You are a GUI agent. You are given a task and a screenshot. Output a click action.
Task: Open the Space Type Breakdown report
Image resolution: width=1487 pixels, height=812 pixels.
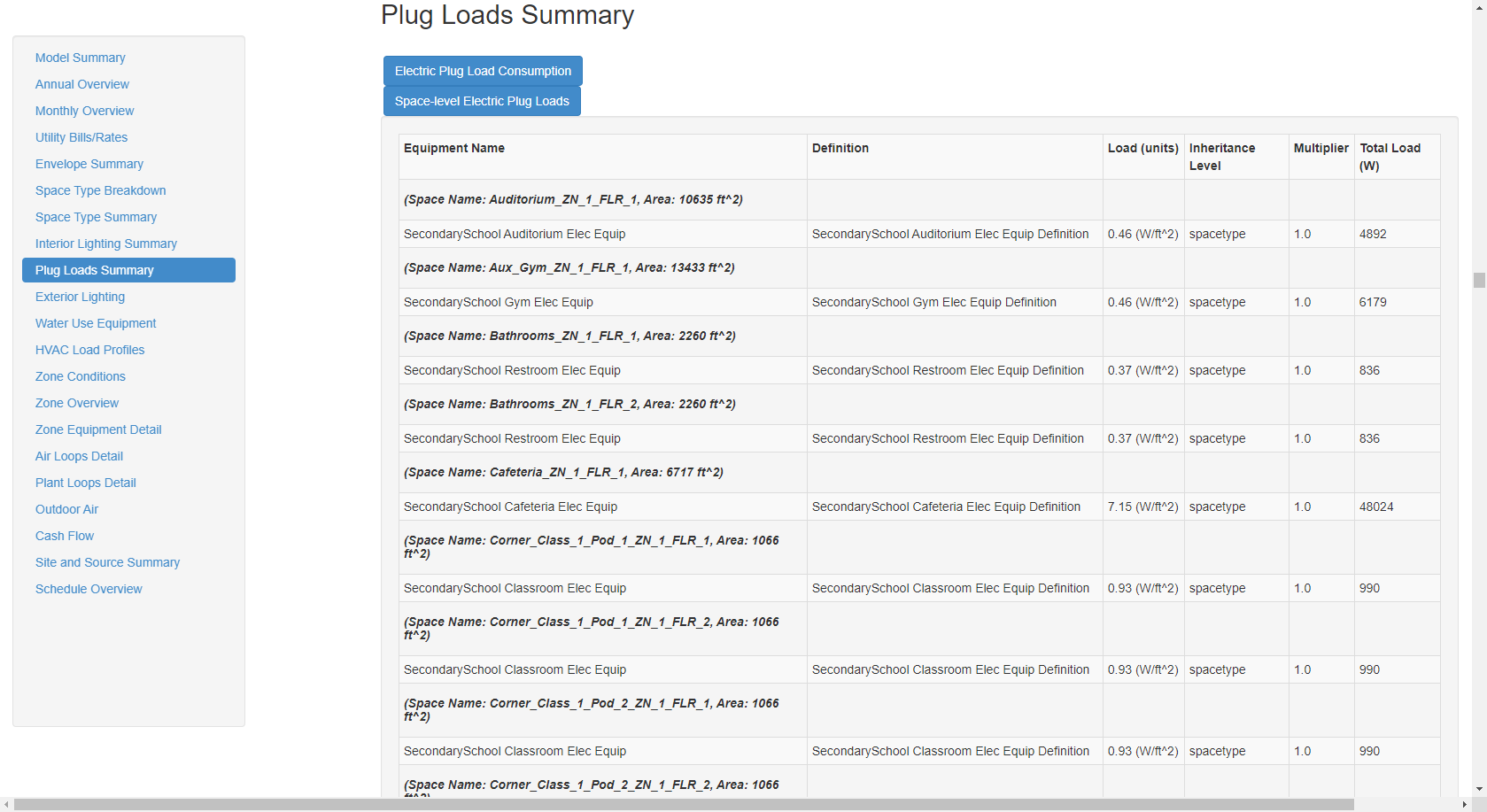coord(100,190)
